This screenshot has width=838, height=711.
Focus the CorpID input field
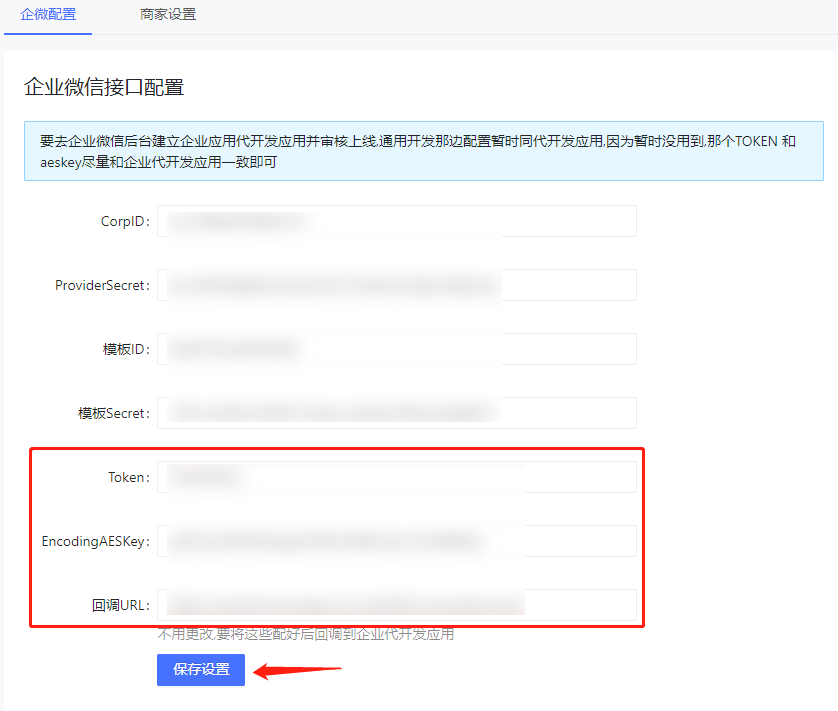(397, 221)
